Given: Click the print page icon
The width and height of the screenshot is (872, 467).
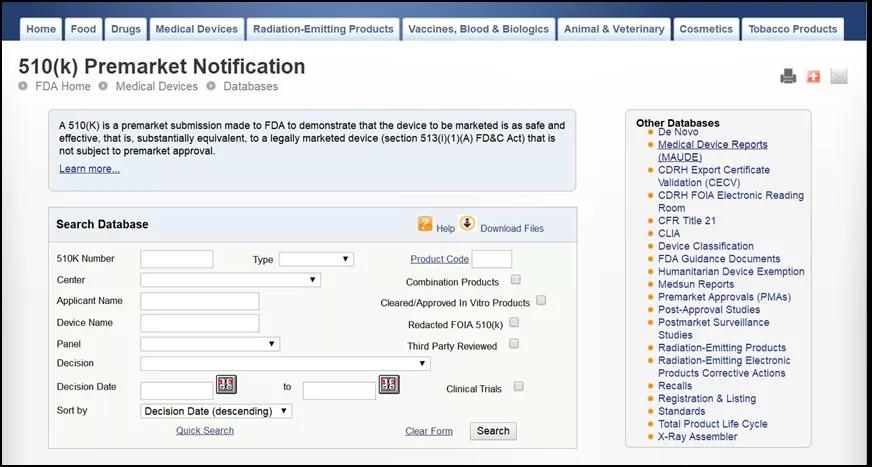Looking at the screenshot, I should [788, 77].
